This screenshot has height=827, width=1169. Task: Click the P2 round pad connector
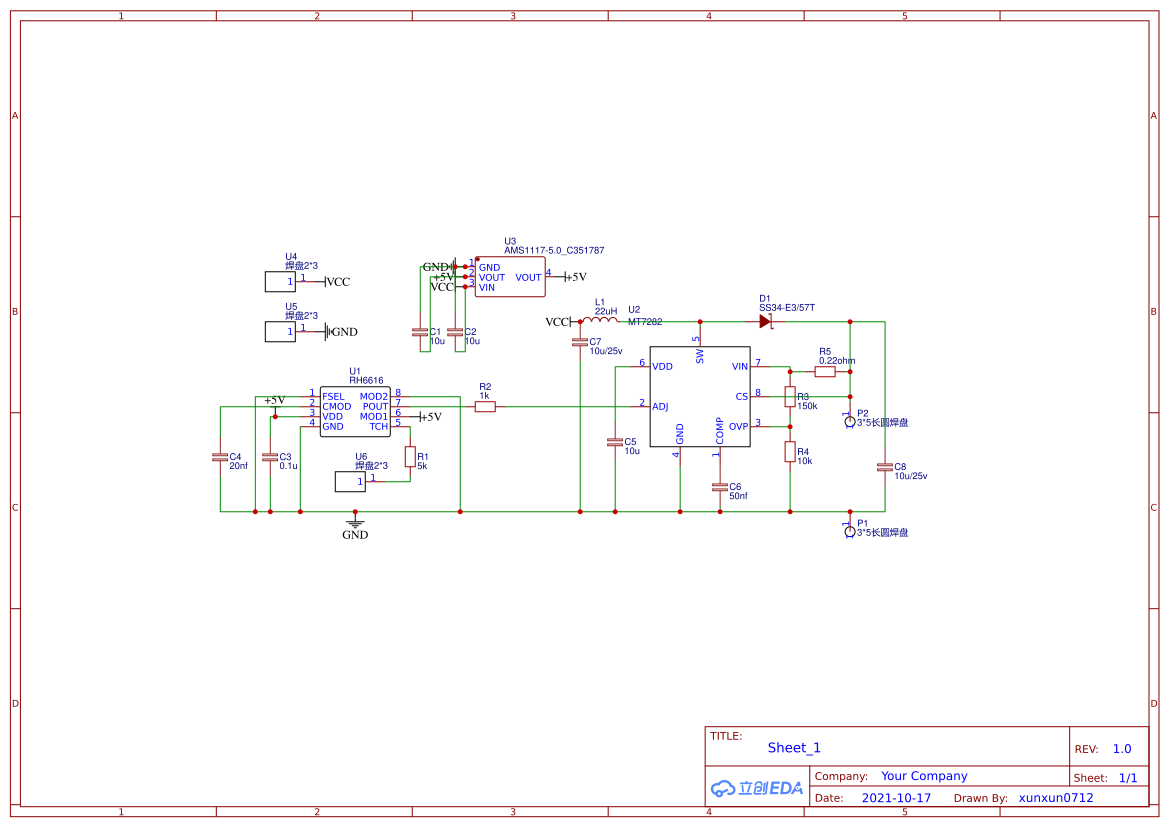tap(850, 422)
